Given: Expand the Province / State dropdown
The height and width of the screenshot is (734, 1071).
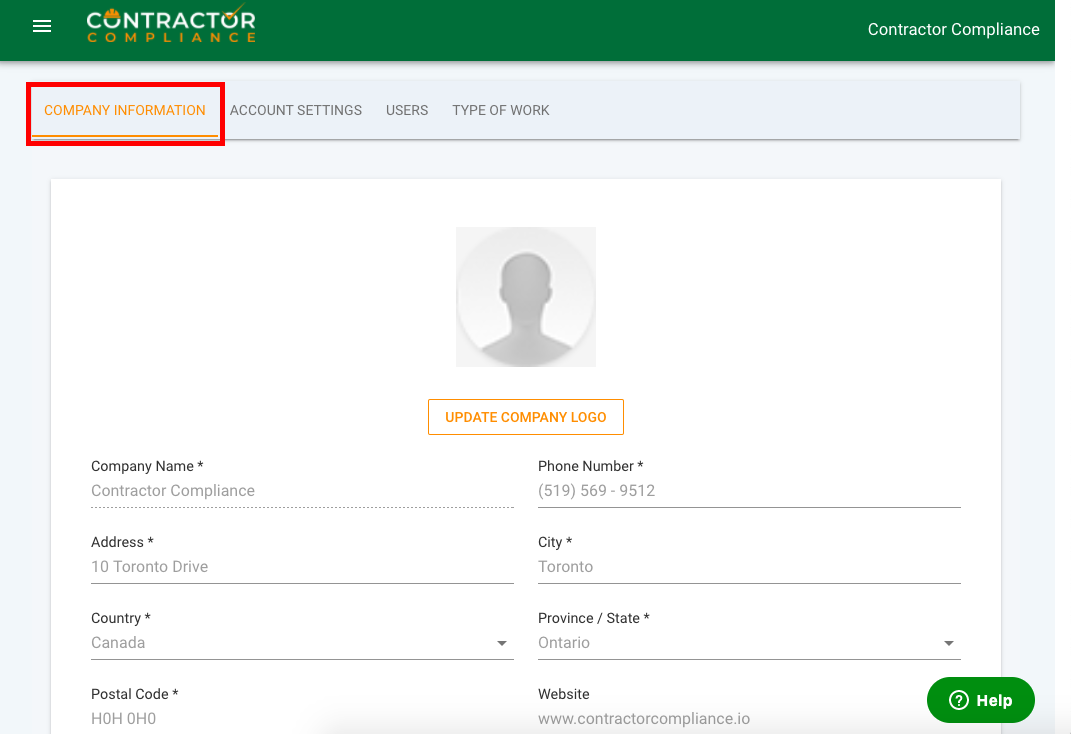Looking at the screenshot, I should pos(748,643).
